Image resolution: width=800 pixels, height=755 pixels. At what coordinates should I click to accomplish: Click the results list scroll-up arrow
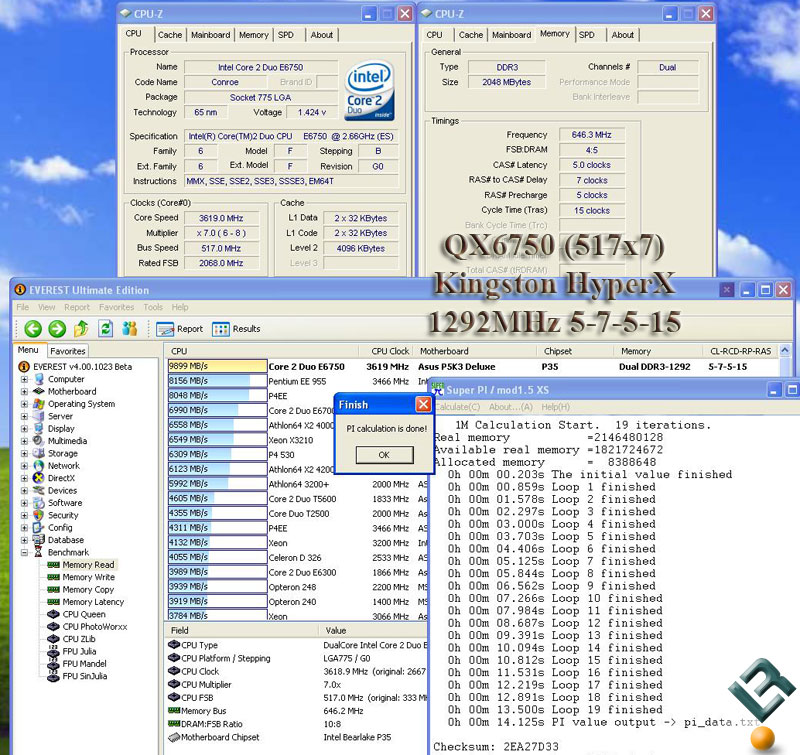coord(785,350)
